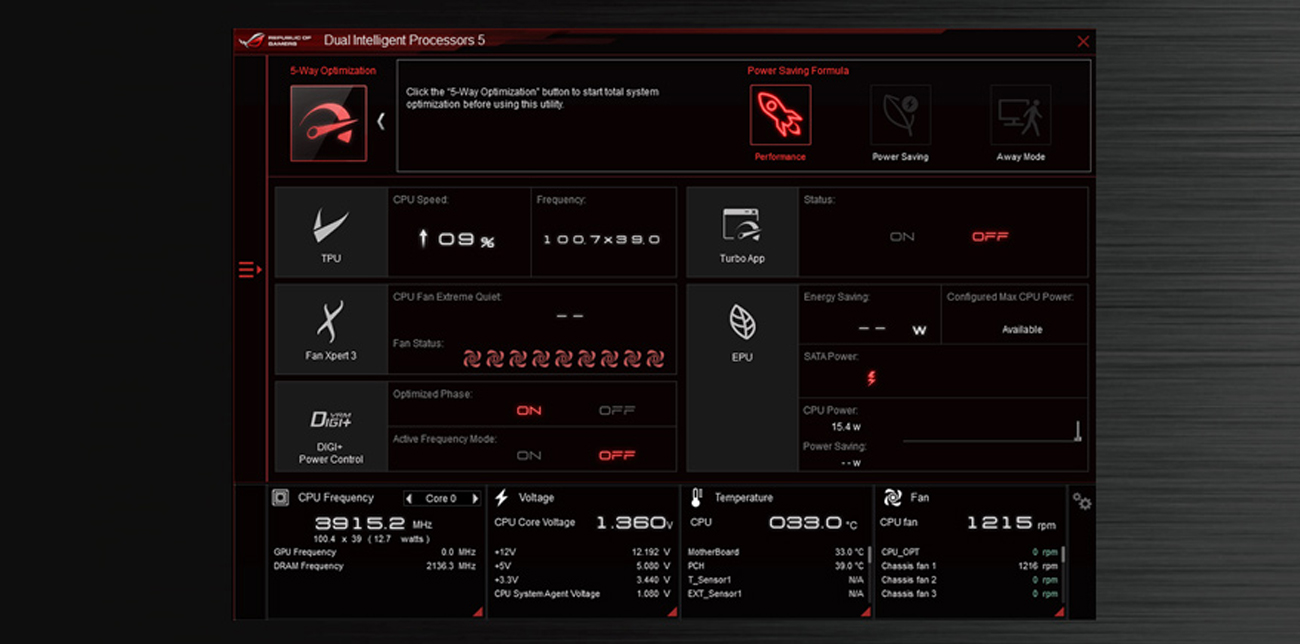1300x644 pixels.
Task: Expand the Voltage panel corner triangle
Action: [673, 612]
